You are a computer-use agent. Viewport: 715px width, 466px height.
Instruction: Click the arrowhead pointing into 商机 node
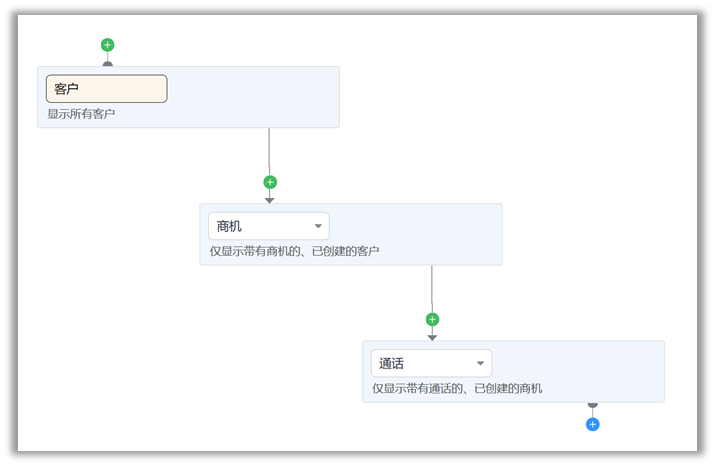[270, 200]
